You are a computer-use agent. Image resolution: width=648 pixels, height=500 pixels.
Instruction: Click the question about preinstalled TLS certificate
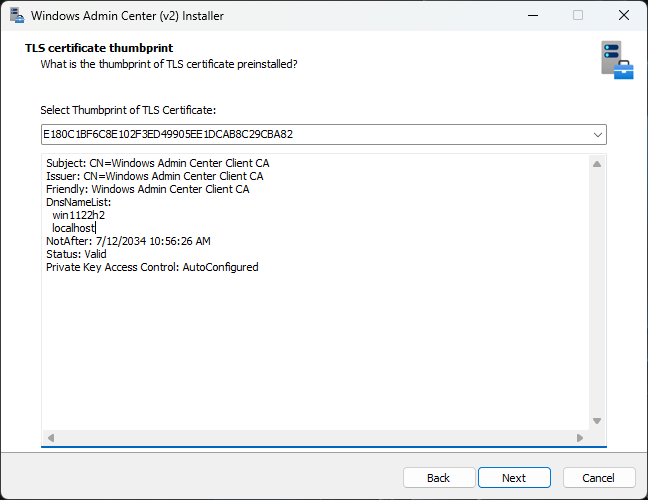[x=169, y=64]
